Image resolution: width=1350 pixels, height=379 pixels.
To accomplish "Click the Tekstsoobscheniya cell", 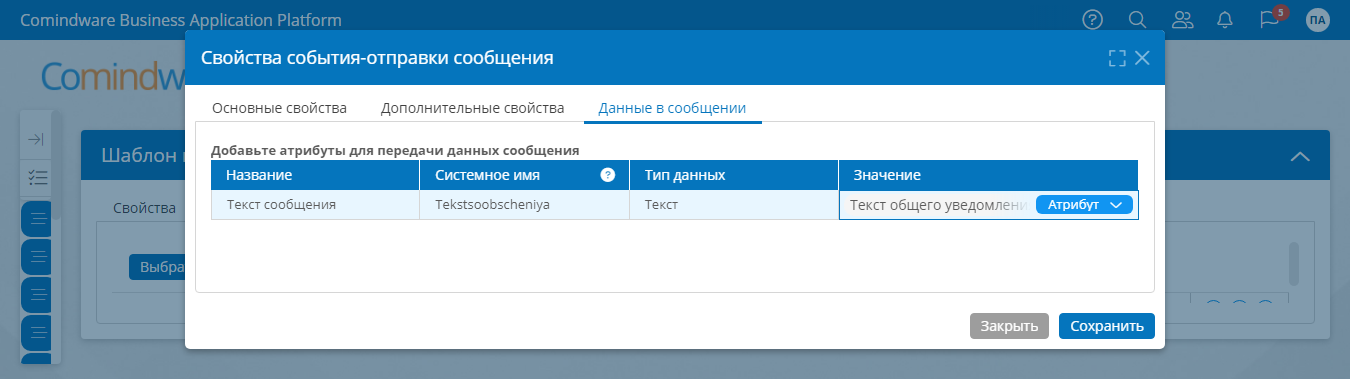I will click(524, 205).
